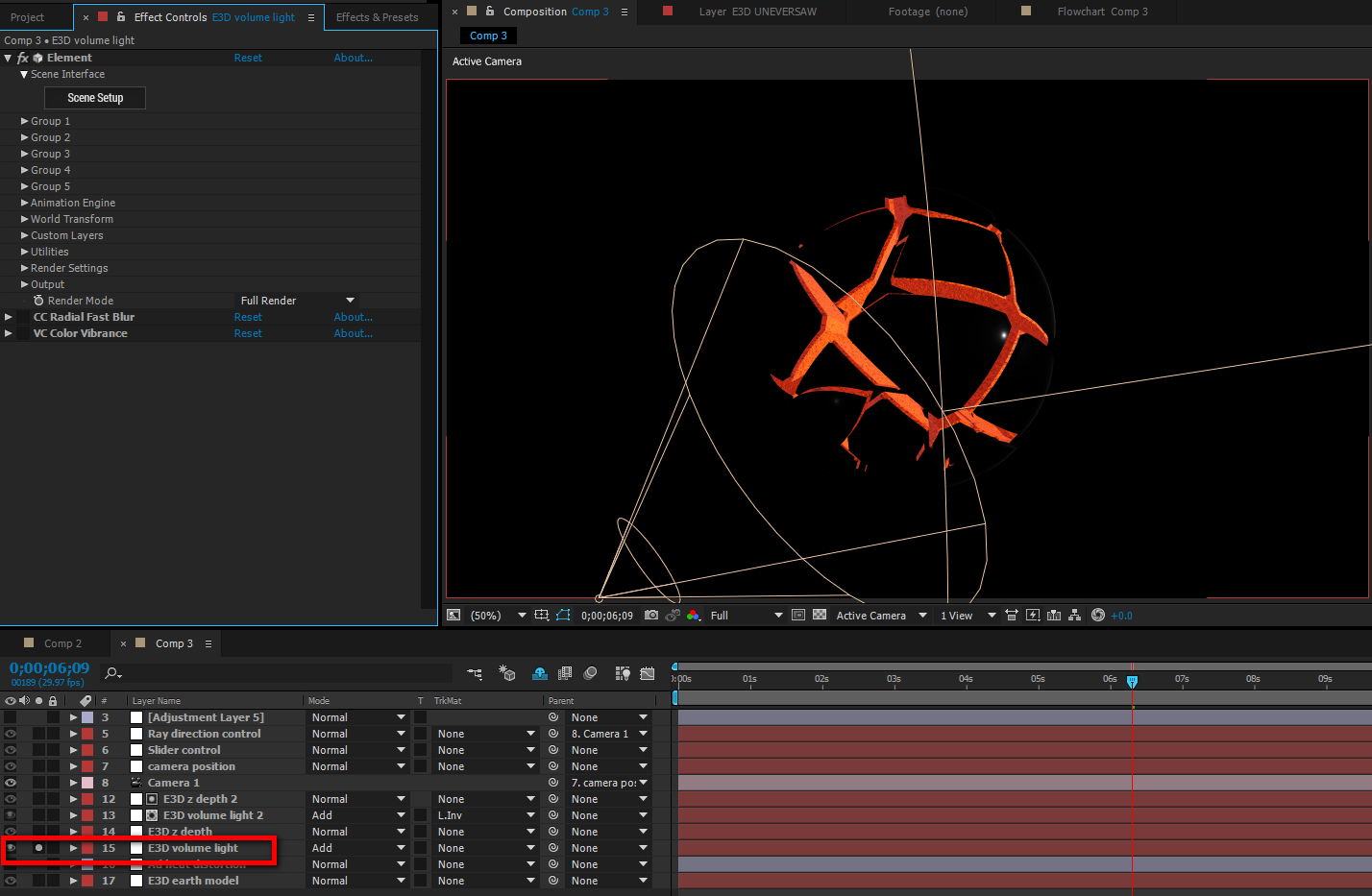Click the region of interest icon
The width and height of the screenshot is (1372, 896).
tap(798, 616)
